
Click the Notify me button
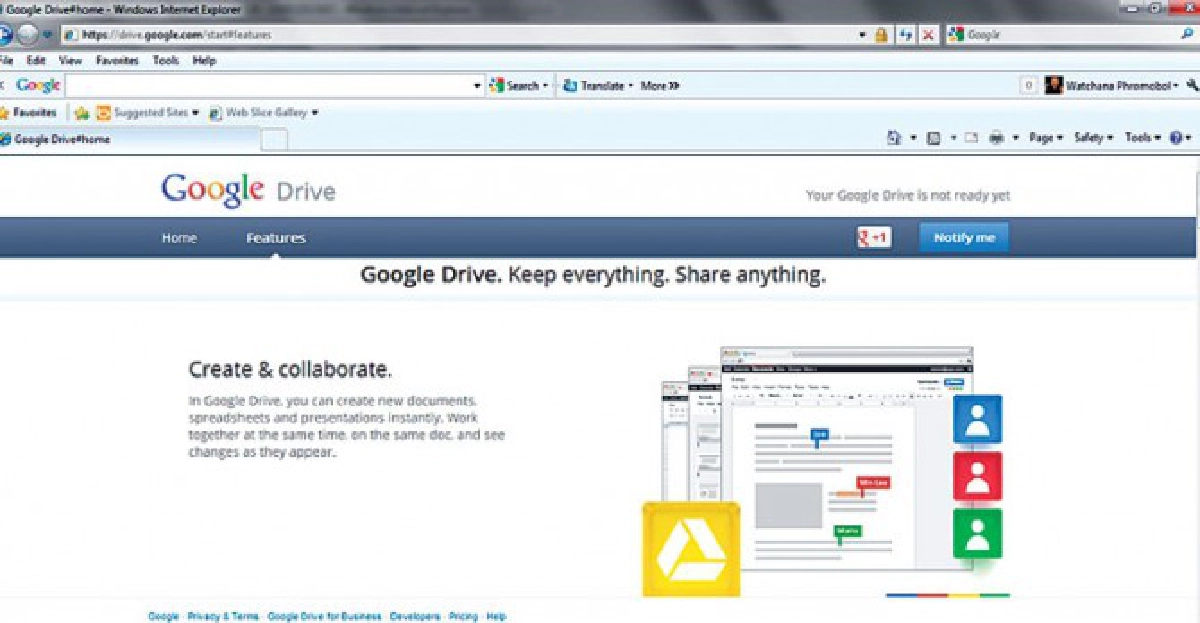pos(964,238)
